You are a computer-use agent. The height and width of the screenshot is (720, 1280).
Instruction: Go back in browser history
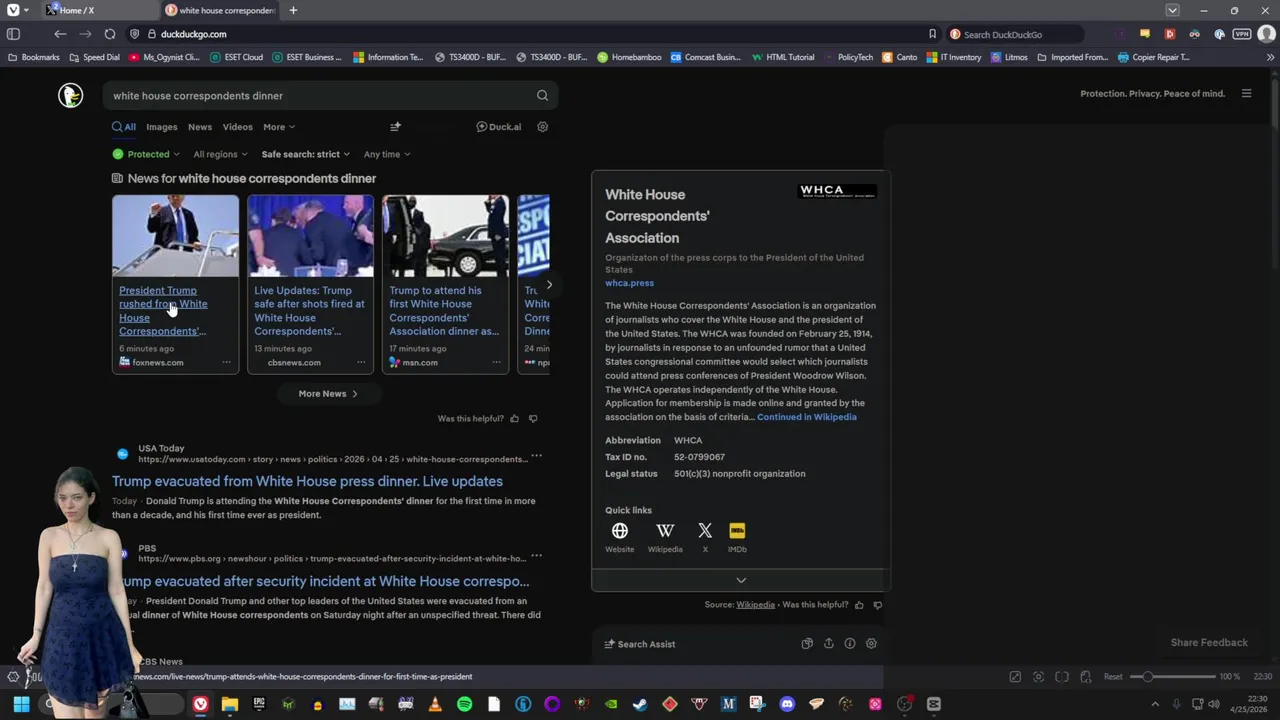pos(60,34)
